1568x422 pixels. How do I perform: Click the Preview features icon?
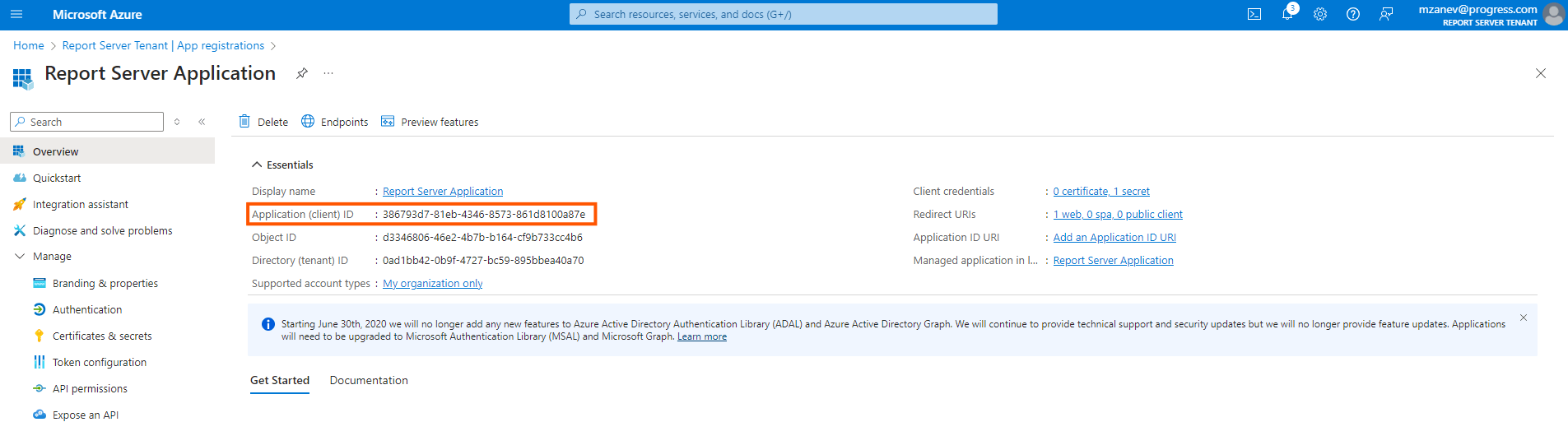(x=388, y=121)
